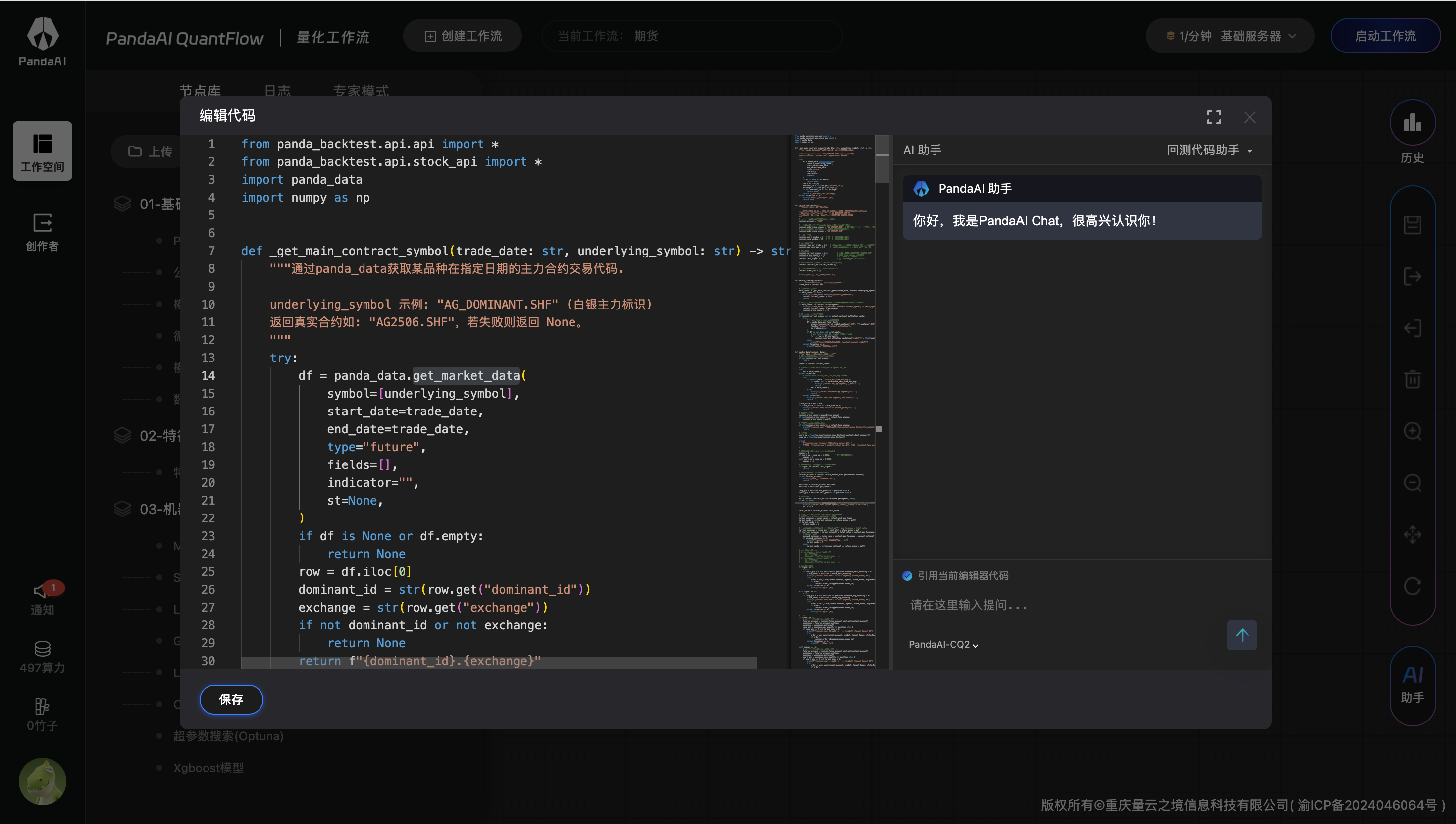Click the 01 group layers icon
This screenshot has height=824, width=1456.
coord(122,204)
